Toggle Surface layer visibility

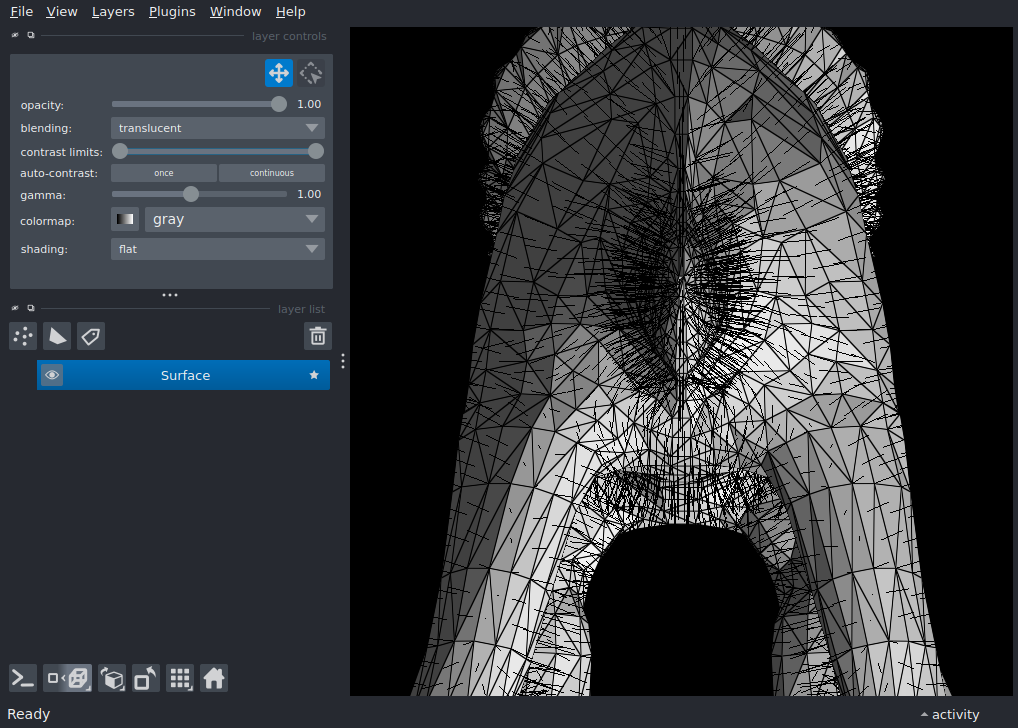(x=52, y=374)
